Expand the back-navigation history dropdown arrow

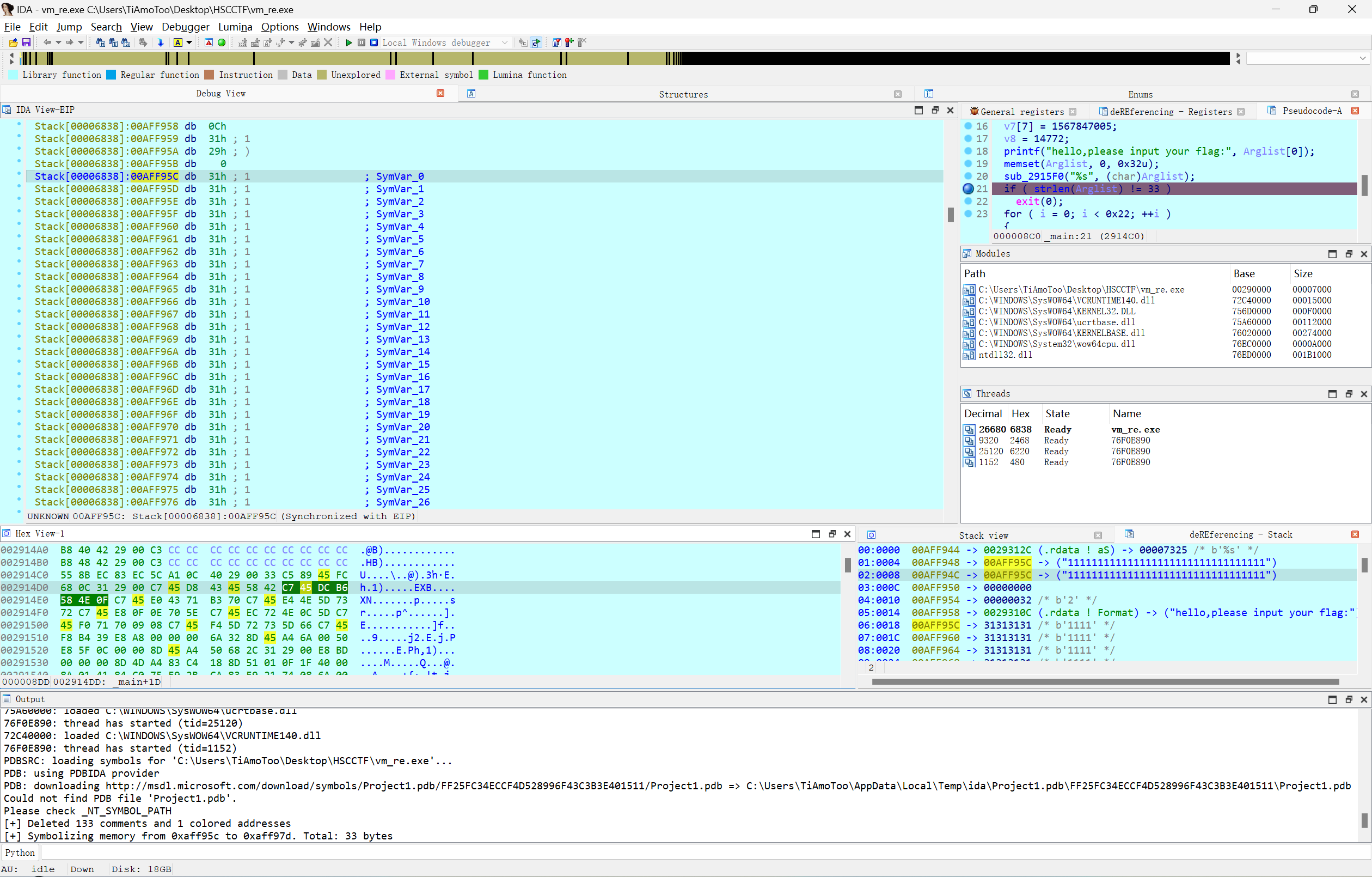coord(58,43)
